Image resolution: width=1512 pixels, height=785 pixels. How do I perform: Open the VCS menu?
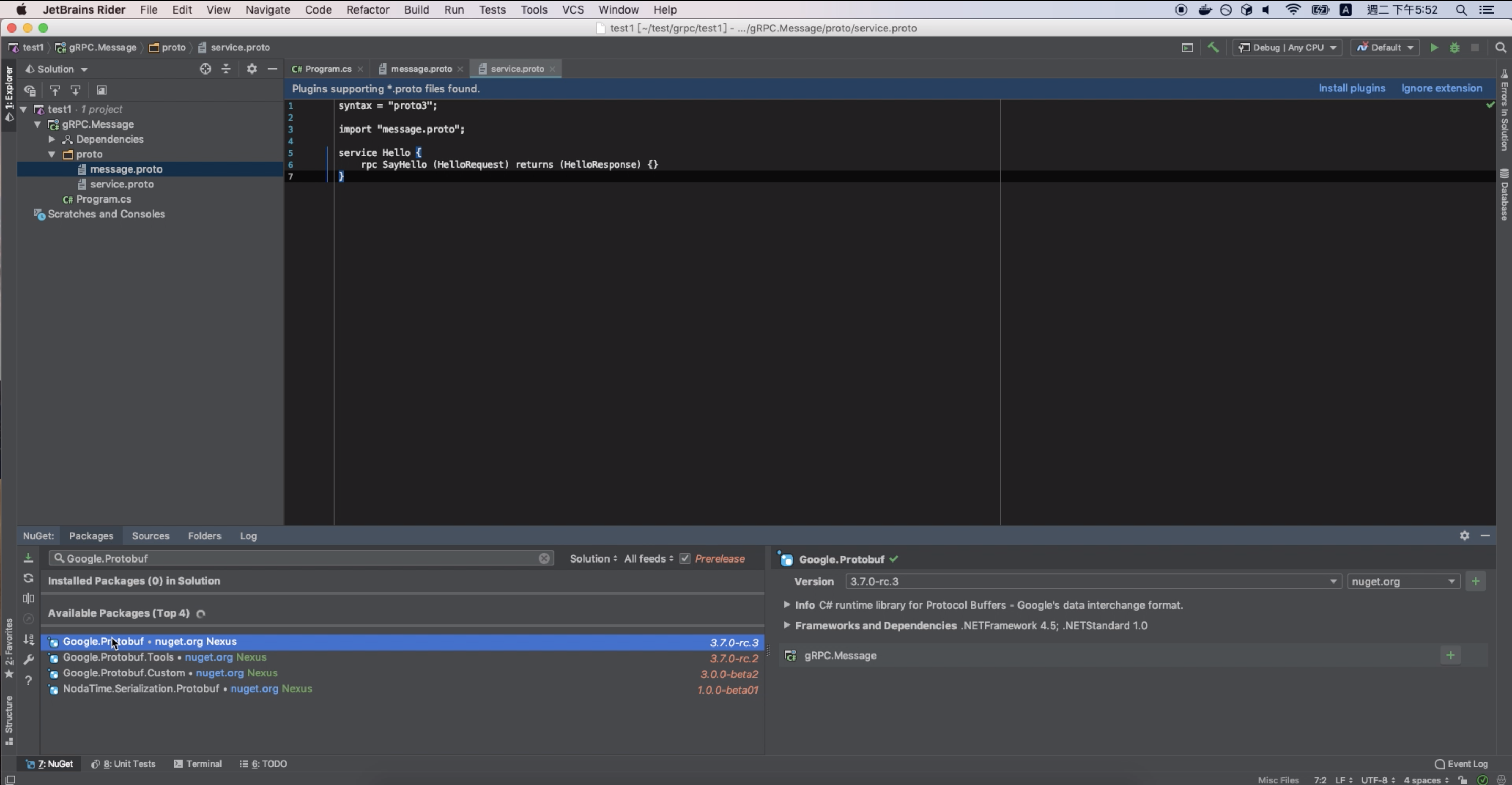coord(572,10)
